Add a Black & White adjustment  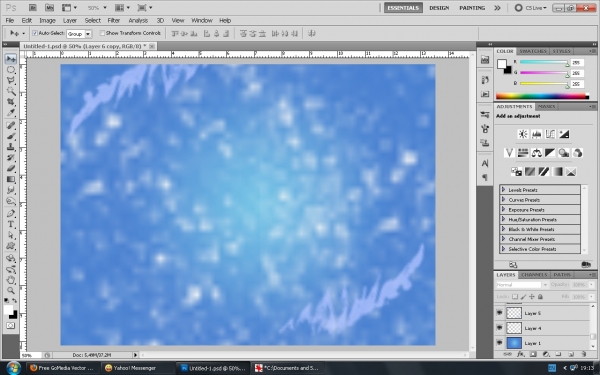(550, 153)
